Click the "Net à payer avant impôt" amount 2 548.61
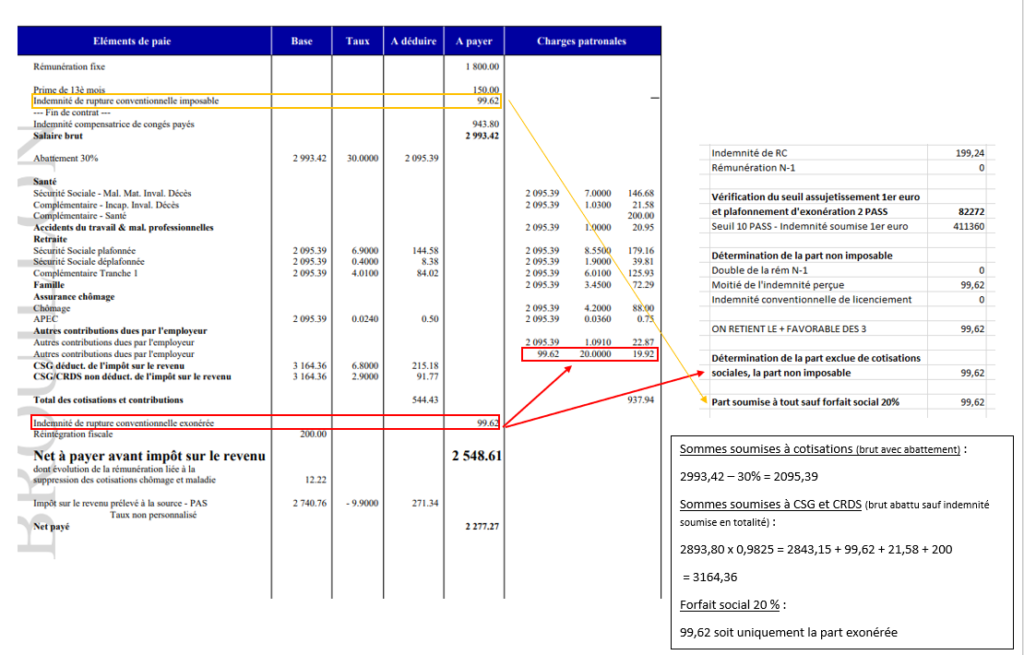Image resolution: width=1024 pixels, height=655 pixels. [477, 456]
